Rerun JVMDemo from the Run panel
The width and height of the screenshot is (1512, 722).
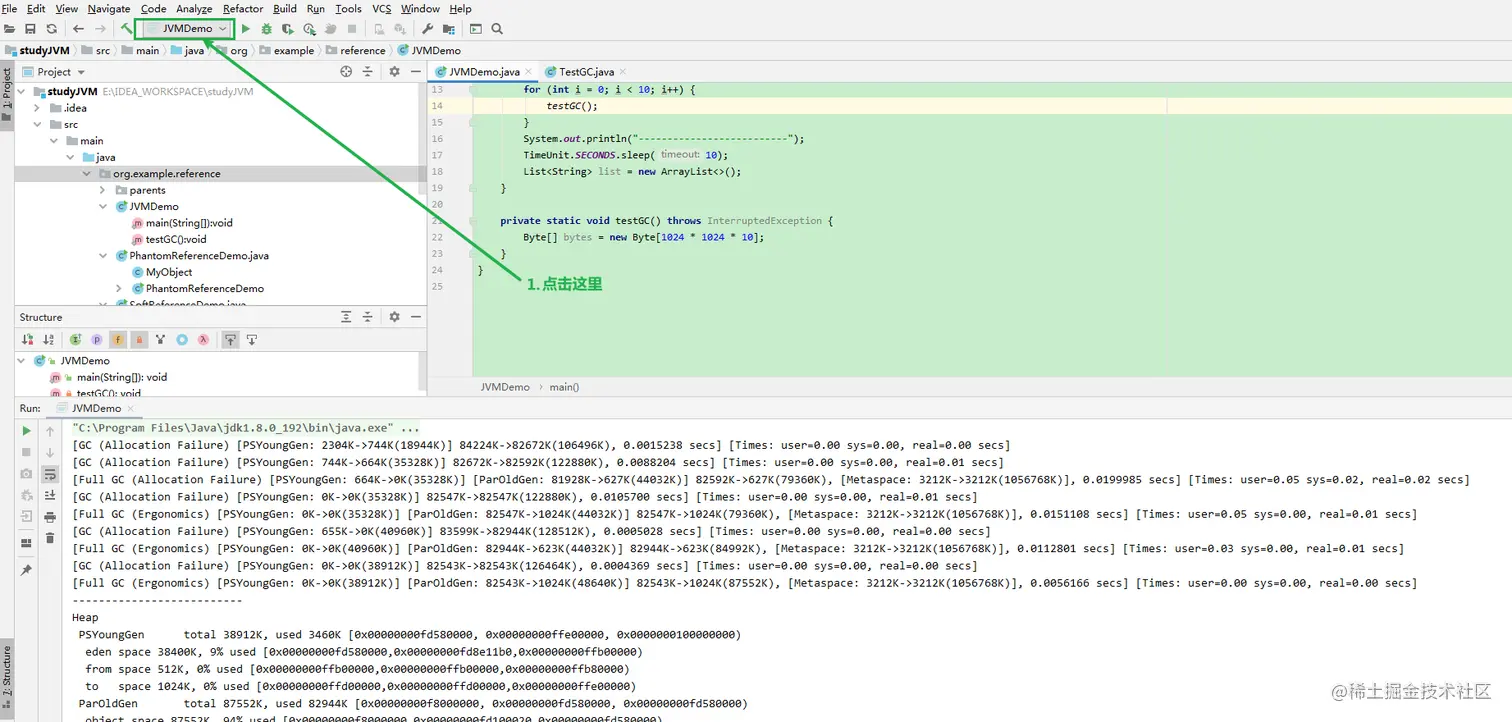(x=26, y=431)
